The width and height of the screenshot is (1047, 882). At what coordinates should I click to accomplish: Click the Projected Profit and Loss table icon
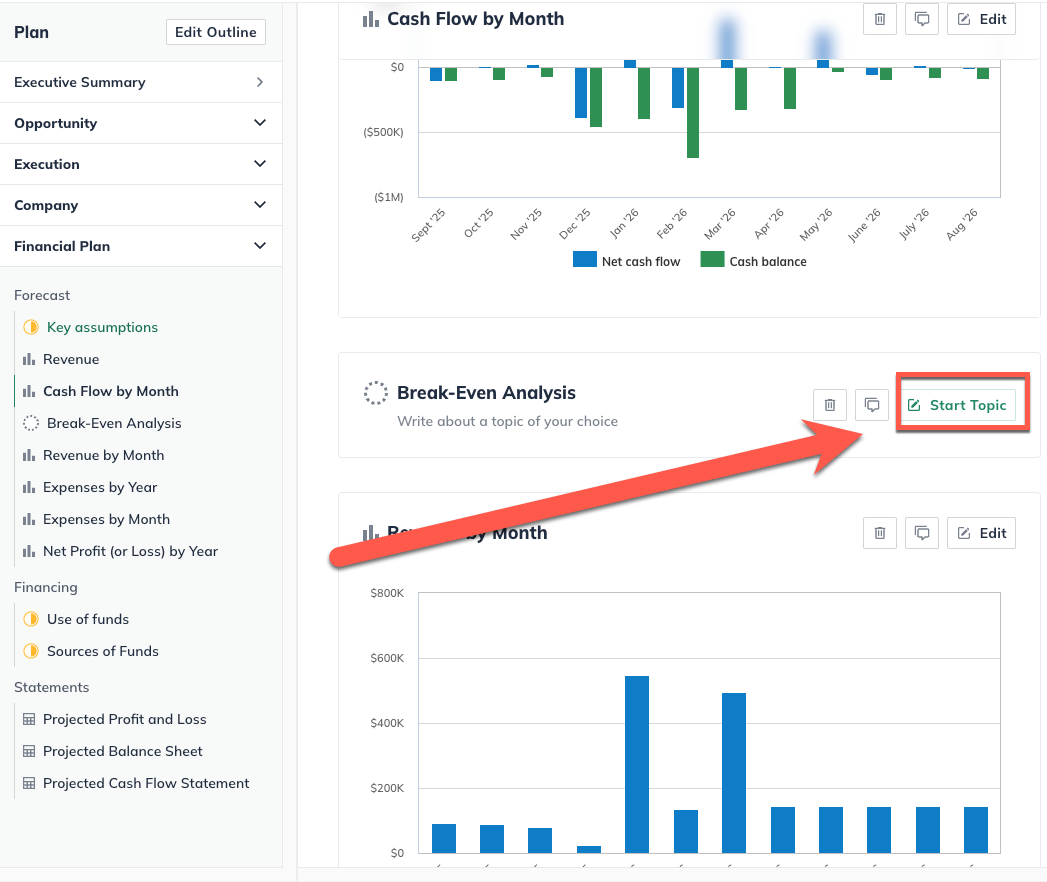(x=29, y=719)
